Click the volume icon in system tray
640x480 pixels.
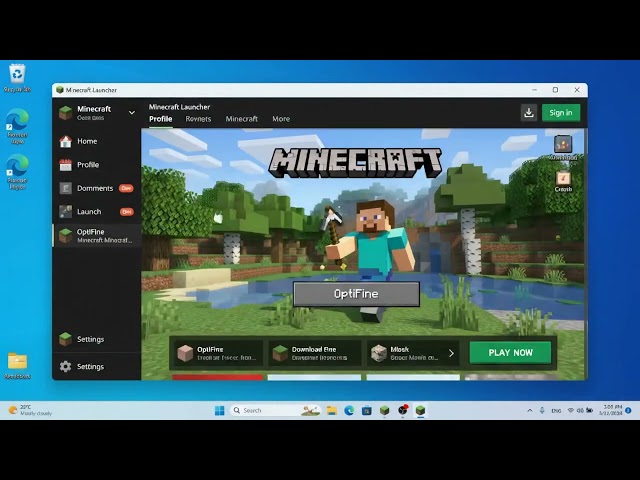tap(580, 411)
